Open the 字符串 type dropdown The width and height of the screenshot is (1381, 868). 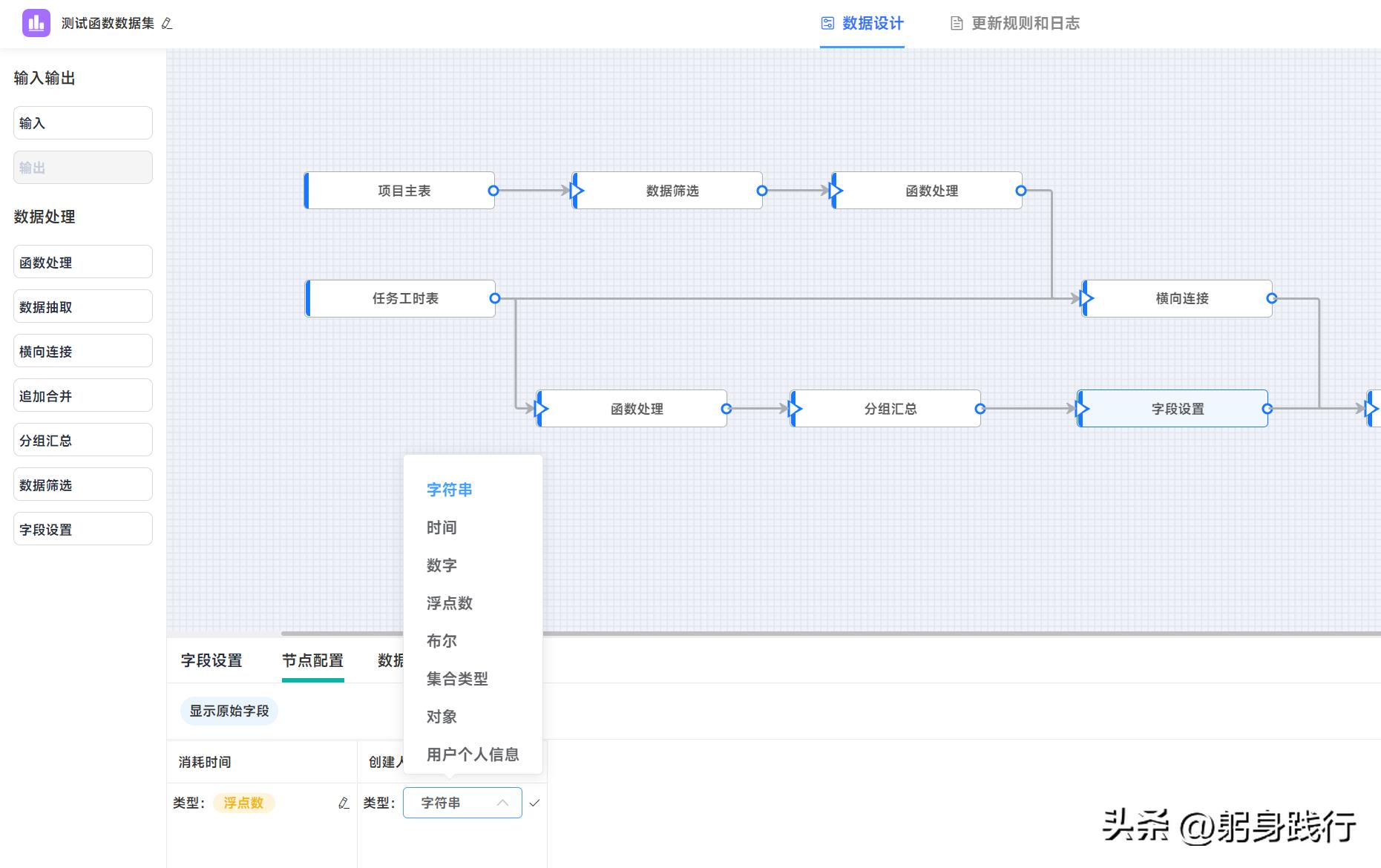(462, 803)
